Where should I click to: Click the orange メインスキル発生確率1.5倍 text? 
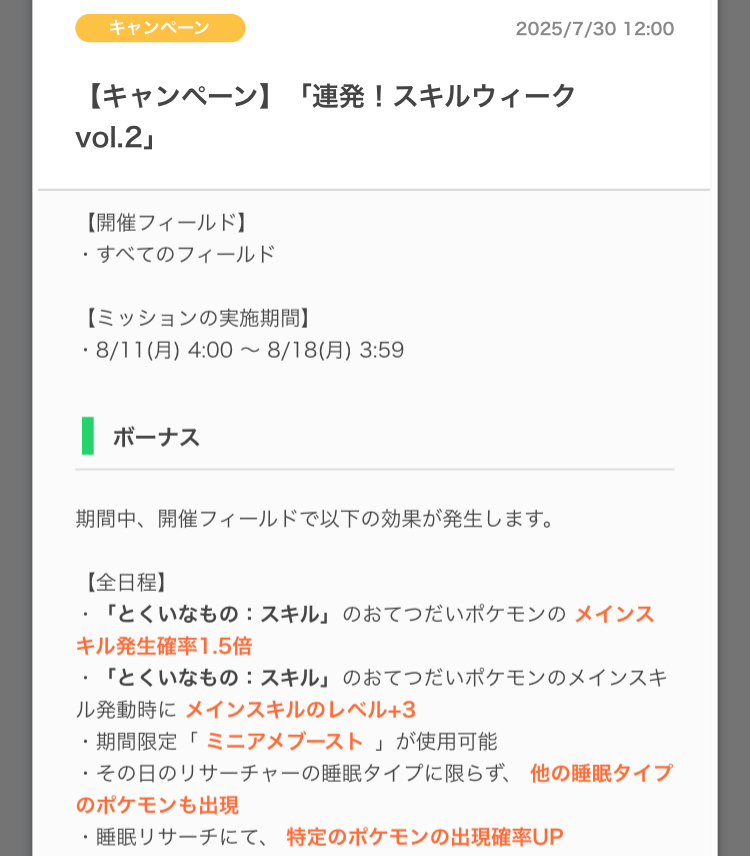[x=364, y=630]
